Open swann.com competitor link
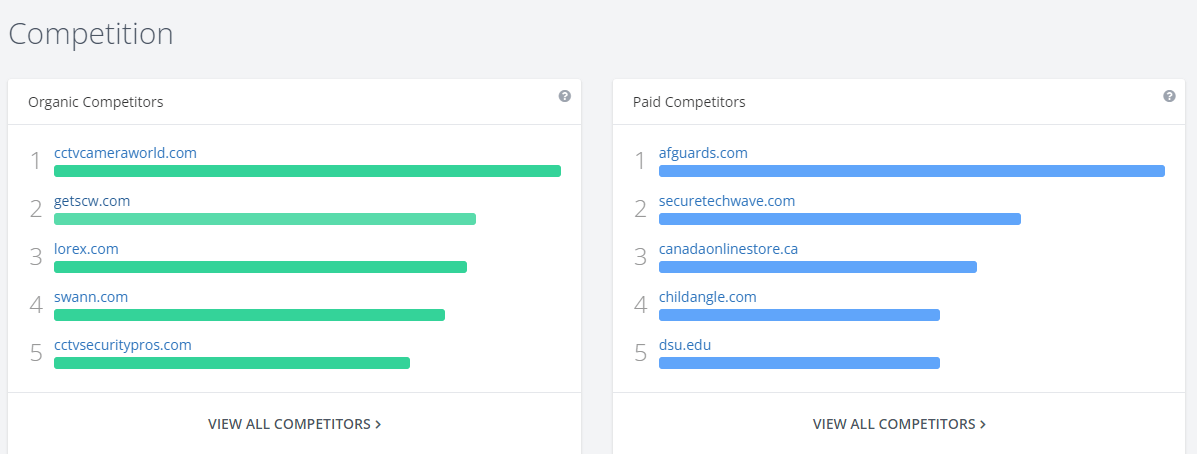1197x454 pixels. (91, 297)
